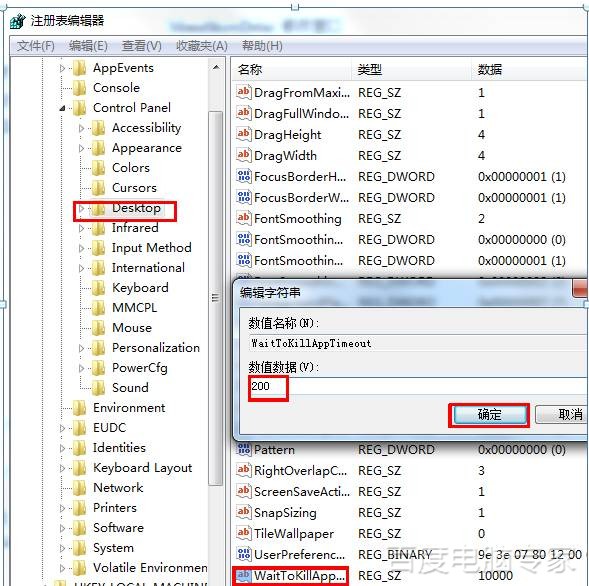Click the 数值名称 field with WaitToKillAppTimeout
The width and height of the screenshot is (589, 586).
click(x=418, y=343)
